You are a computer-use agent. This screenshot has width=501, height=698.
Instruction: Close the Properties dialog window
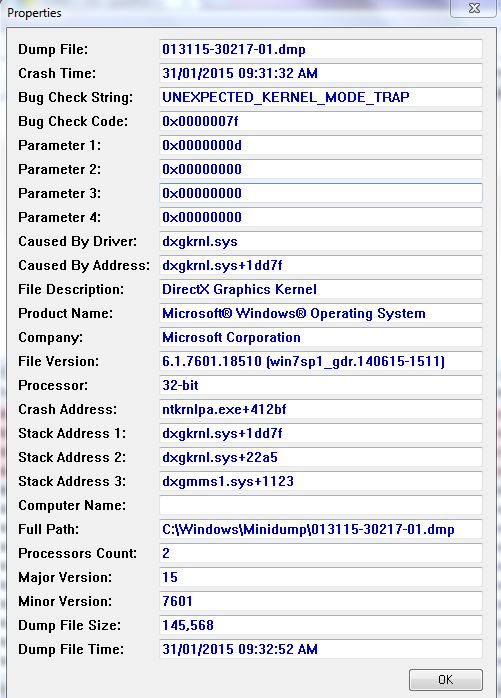pos(474,8)
